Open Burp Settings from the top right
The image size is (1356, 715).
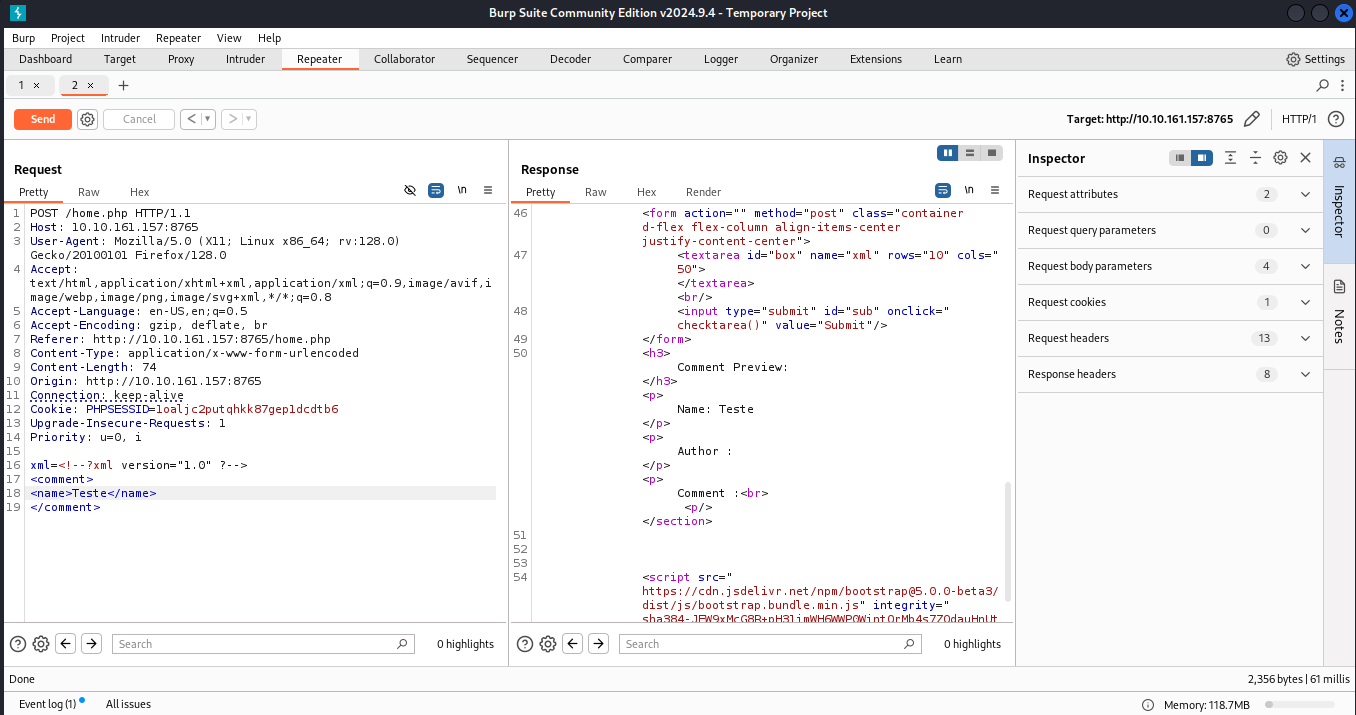tap(1316, 59)
